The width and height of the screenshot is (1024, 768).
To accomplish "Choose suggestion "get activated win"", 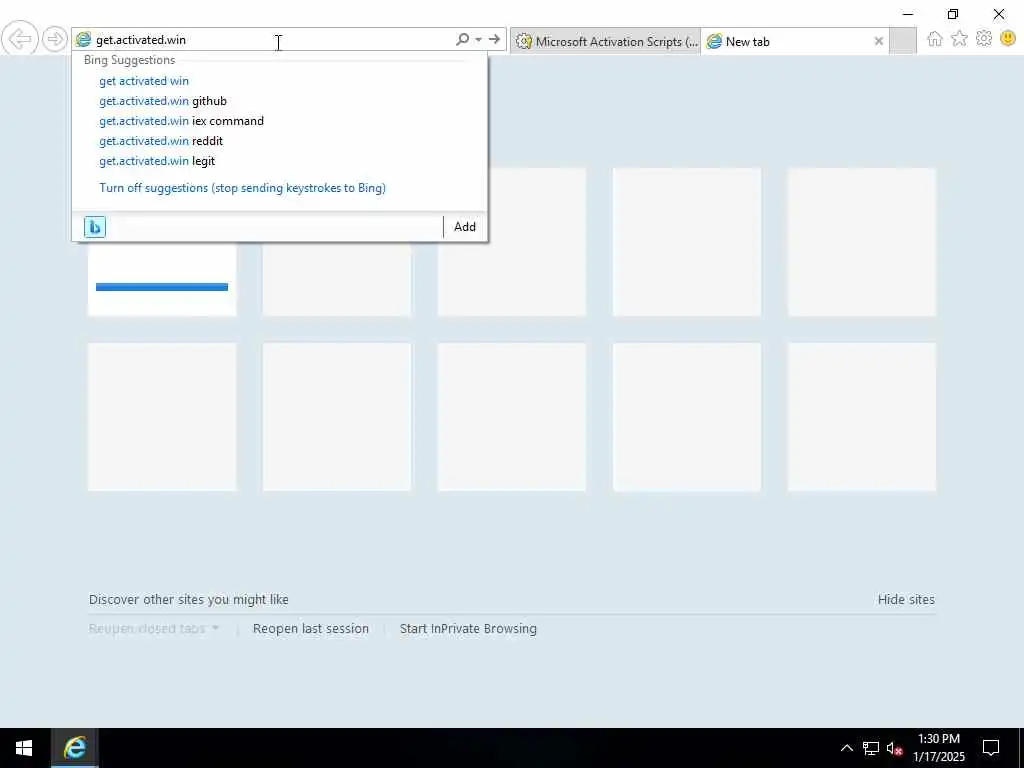I will (144, 81).
